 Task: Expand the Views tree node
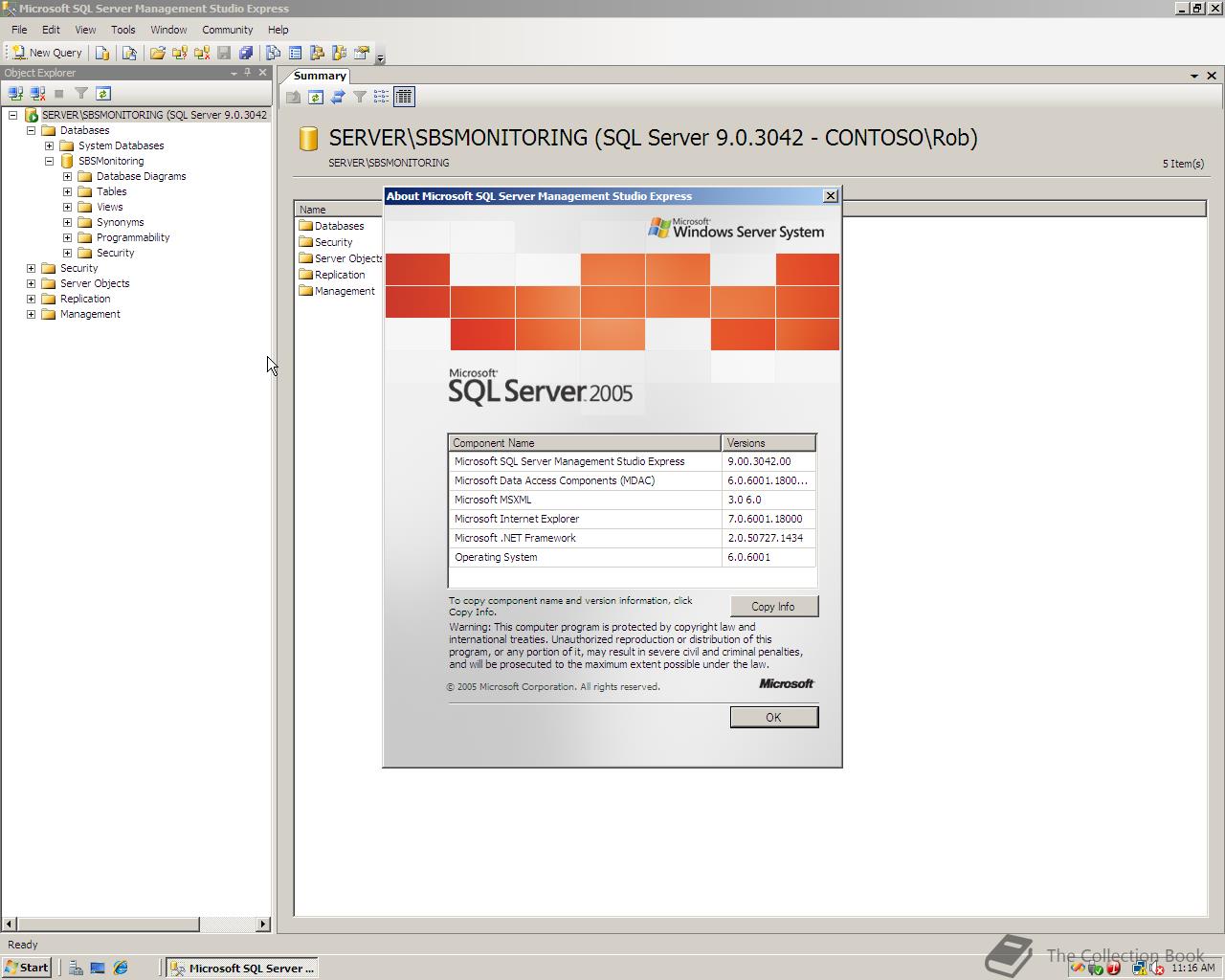[67, 207]
